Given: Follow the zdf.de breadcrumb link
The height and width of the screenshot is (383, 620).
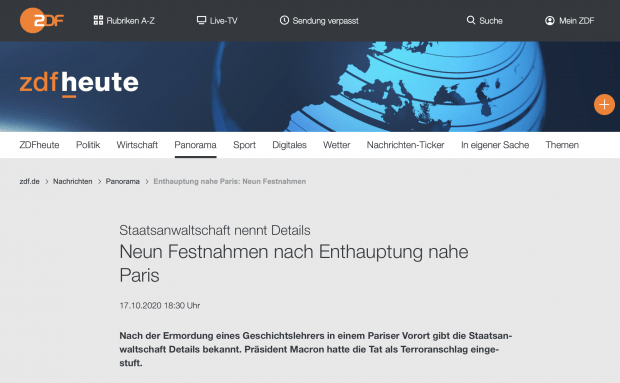Looking at the screenshot, I should pyautogui.click(x=30, y=181).
